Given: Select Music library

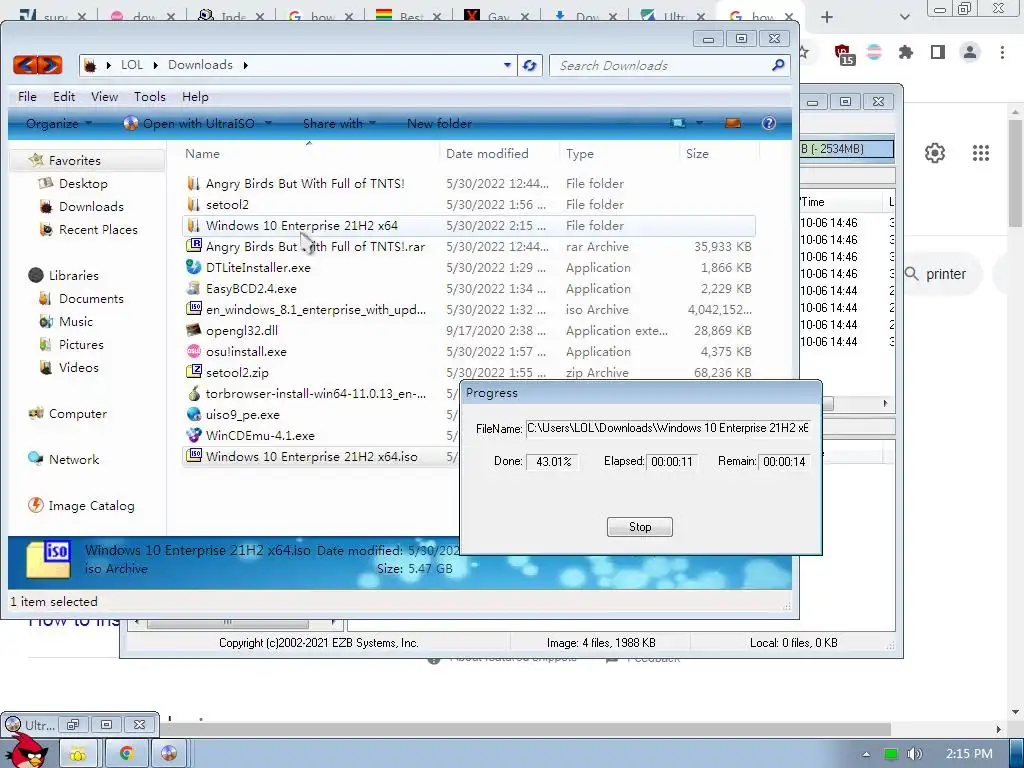Looking at the screenshot, I should point(76,321).
